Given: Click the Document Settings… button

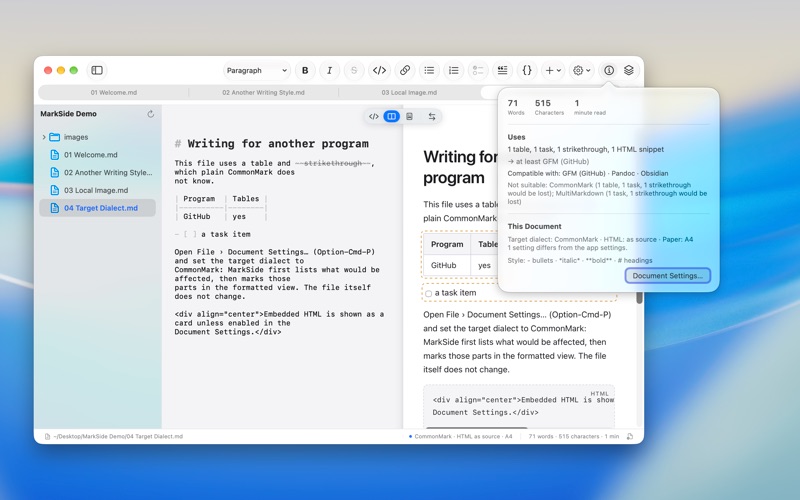Looking at the screenshot, I should 667,276.
